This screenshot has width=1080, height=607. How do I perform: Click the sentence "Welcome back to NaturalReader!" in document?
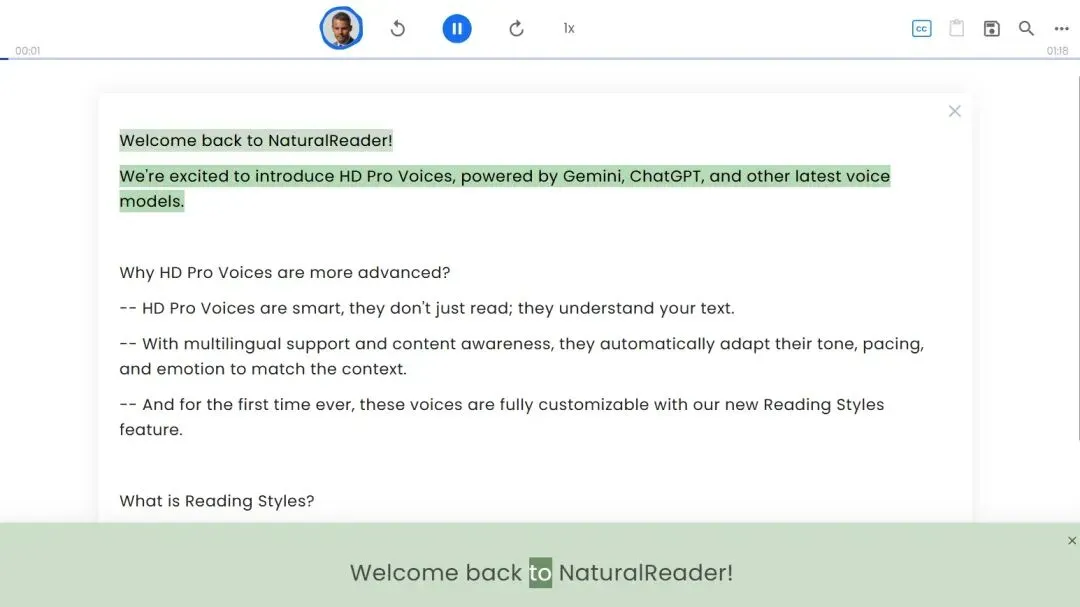pyautogui.click(x=256, y=140)
